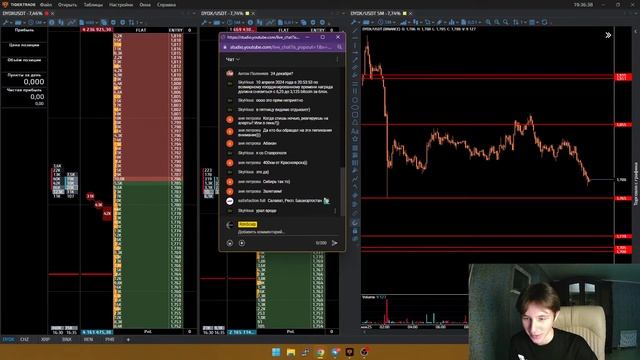Click the chart zoom-in magnifier icon
Viewport: 640px width, 360px height.
(488, 22)
